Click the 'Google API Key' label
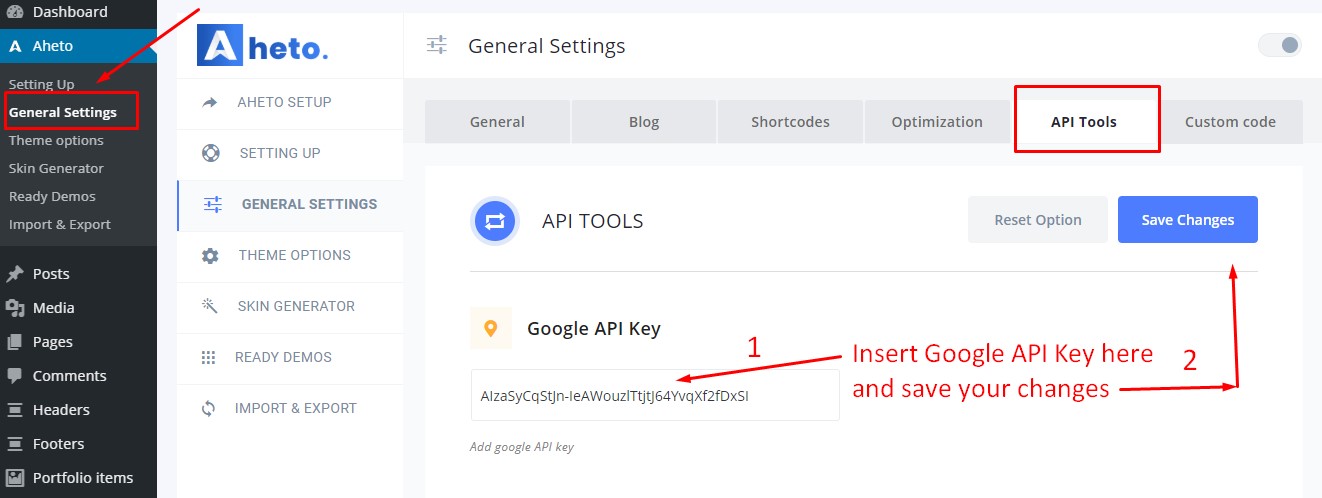 (x=594, y=328)
